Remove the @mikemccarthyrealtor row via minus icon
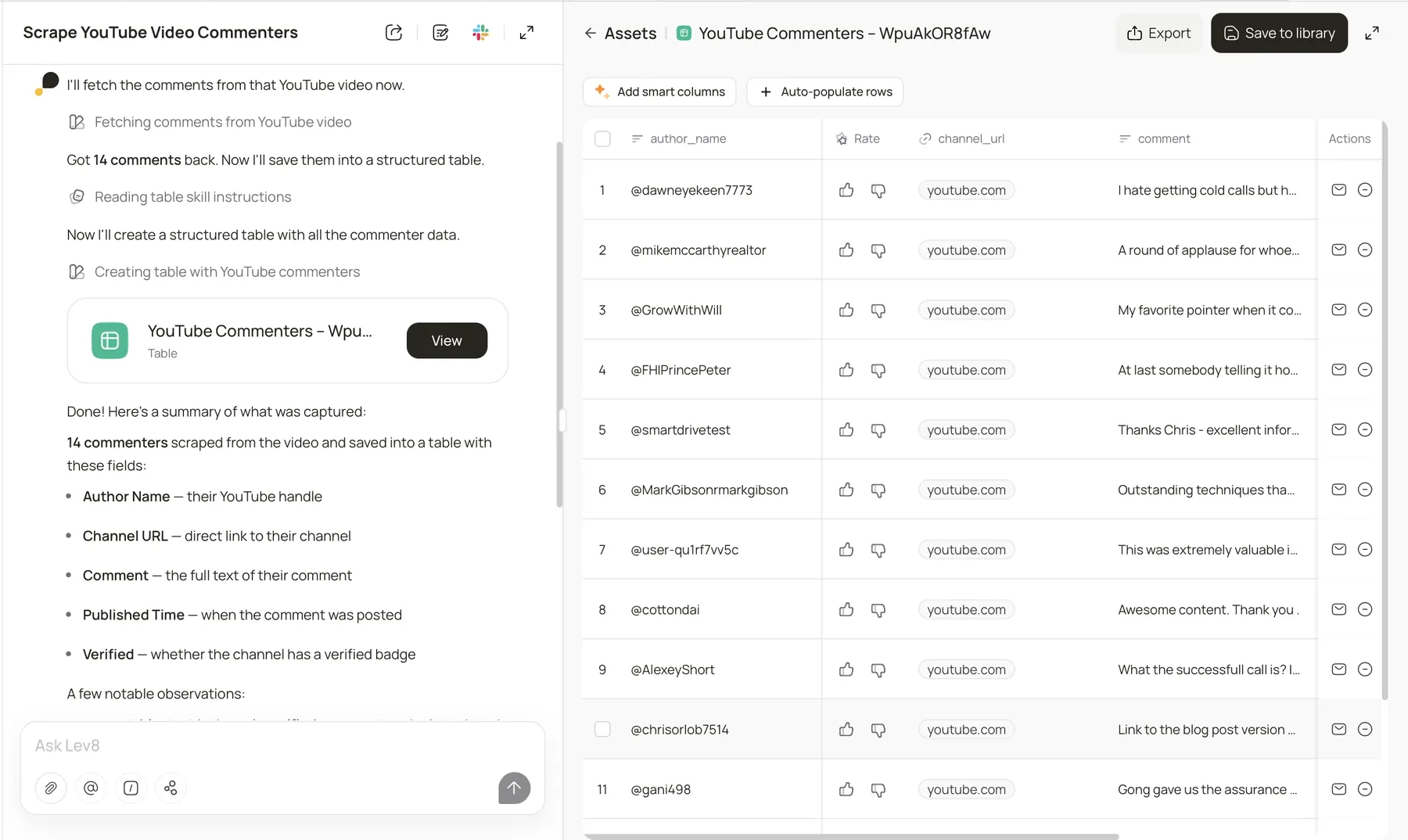Screen dimensions: 1408x840 1365,250
